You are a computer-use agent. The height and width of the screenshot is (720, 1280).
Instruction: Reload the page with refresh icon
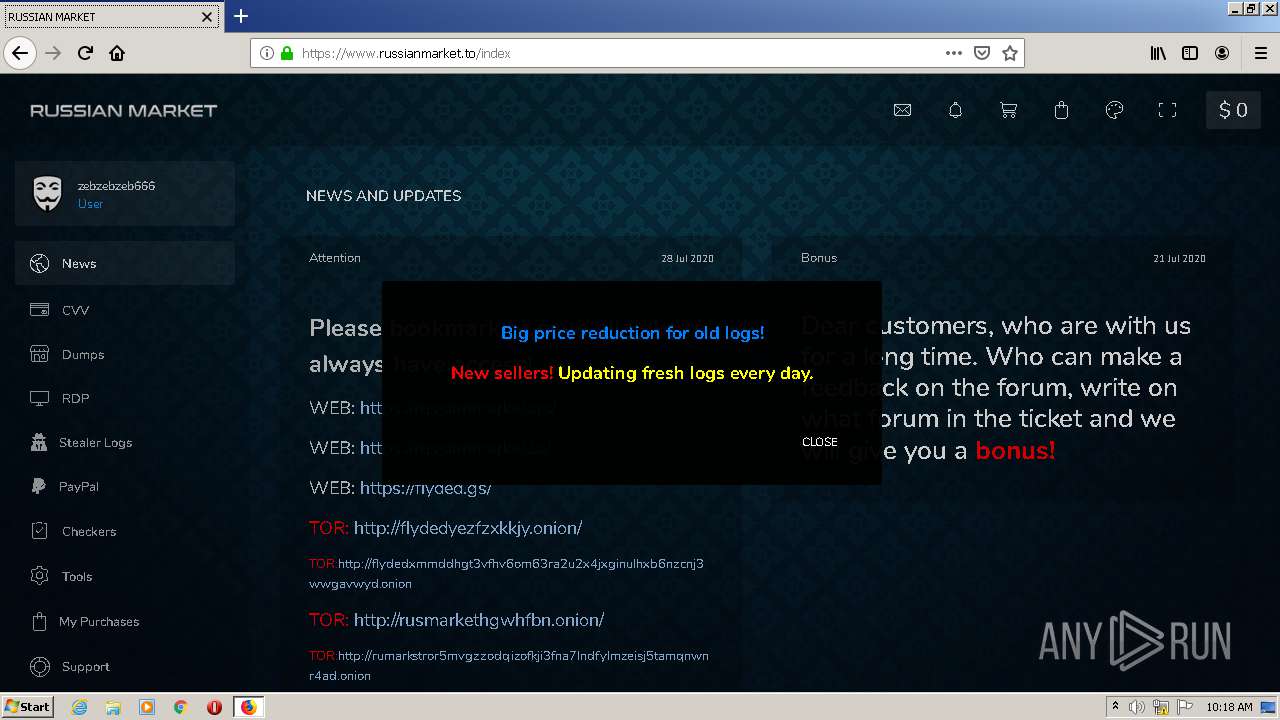[x=86, y=53]
